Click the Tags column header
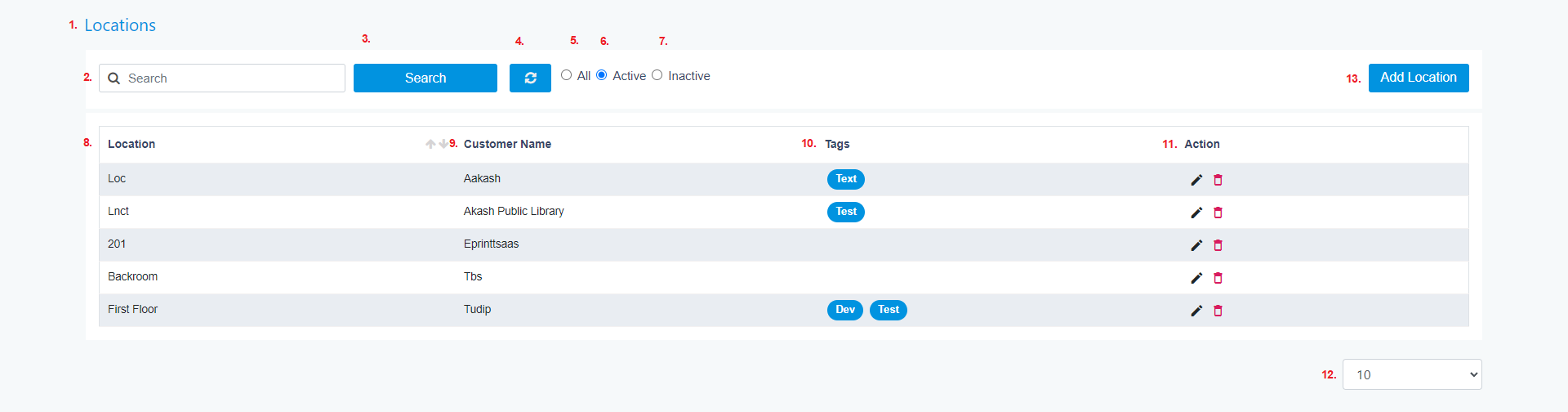The width and height of the screenshot is (1568, 412). (x=837, y=144)
